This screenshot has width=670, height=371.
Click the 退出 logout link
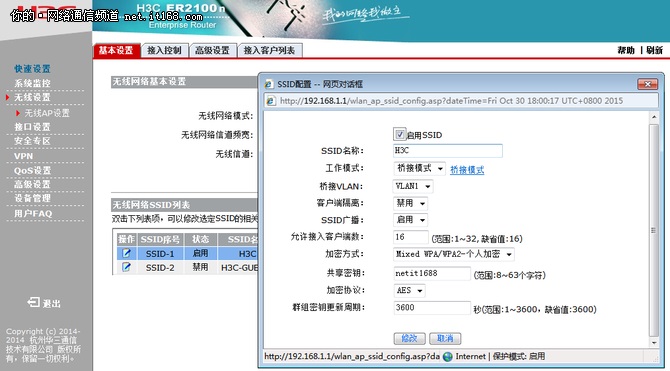pos(51,303)
